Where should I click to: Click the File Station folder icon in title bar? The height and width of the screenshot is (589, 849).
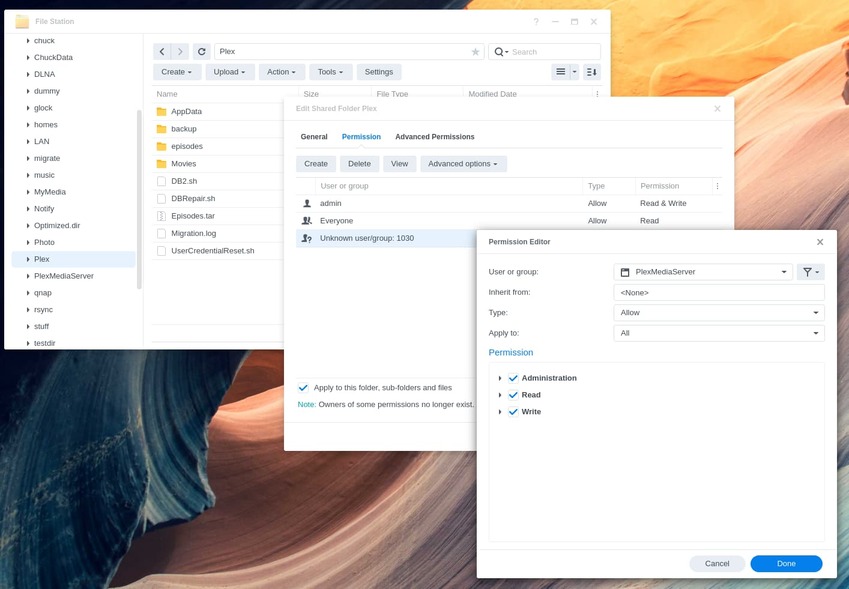pos(22,22)
